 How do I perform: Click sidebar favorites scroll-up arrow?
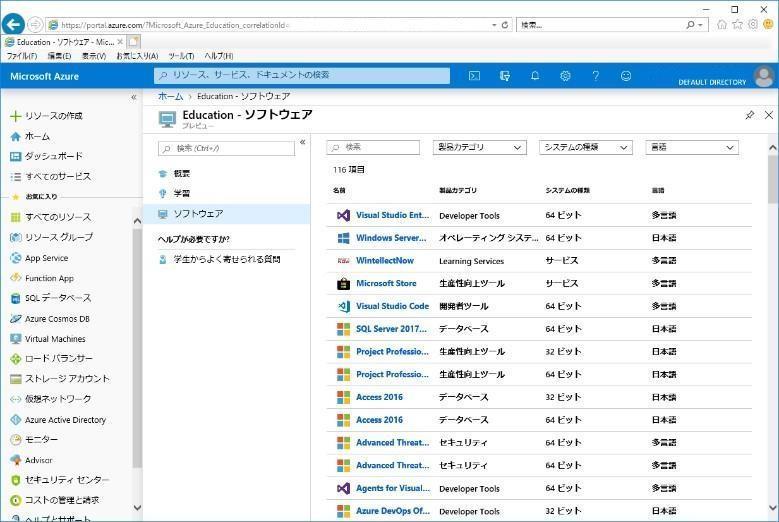click(x=138, y=221)
